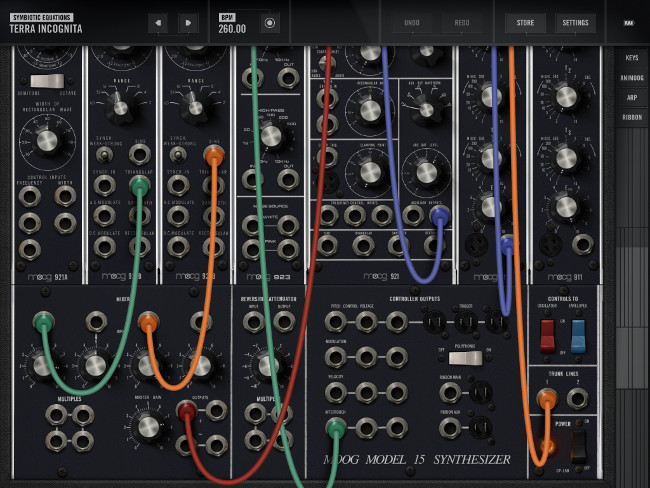Go to the next preset using right arrow
This screenshot has width=650, height=488.
pyautogui.click(x=187, y=22)
